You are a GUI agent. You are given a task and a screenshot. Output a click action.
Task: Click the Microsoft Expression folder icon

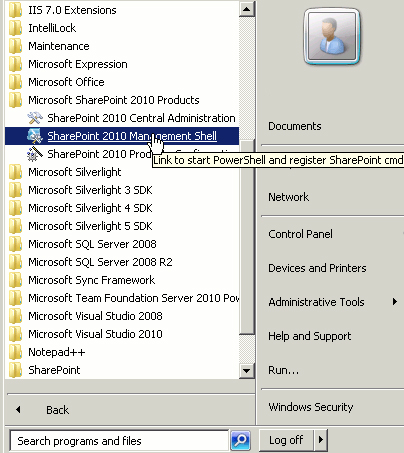click(x=15, y=64)
